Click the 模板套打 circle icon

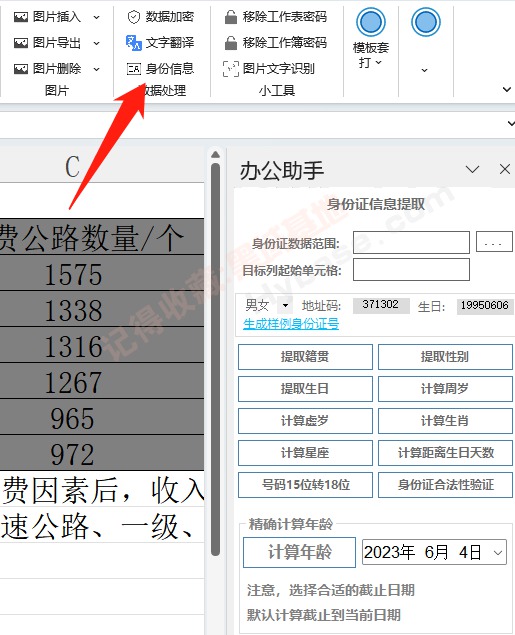tap(370, 22)
